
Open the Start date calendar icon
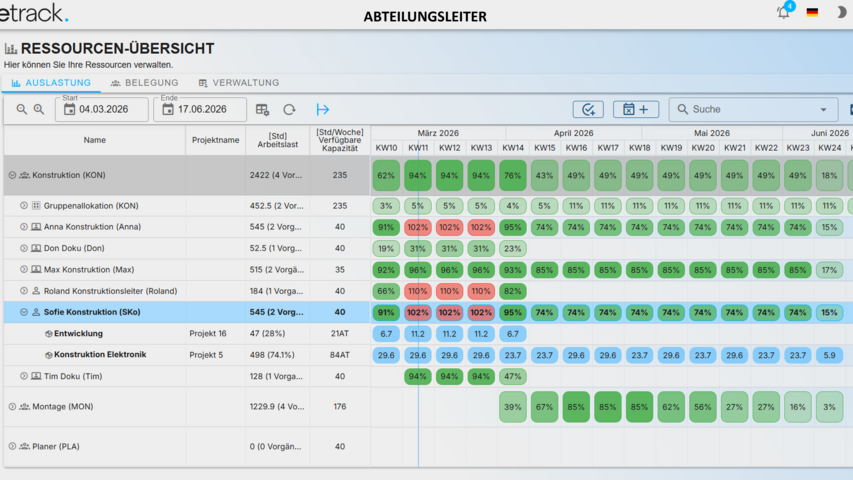point(70,109)
